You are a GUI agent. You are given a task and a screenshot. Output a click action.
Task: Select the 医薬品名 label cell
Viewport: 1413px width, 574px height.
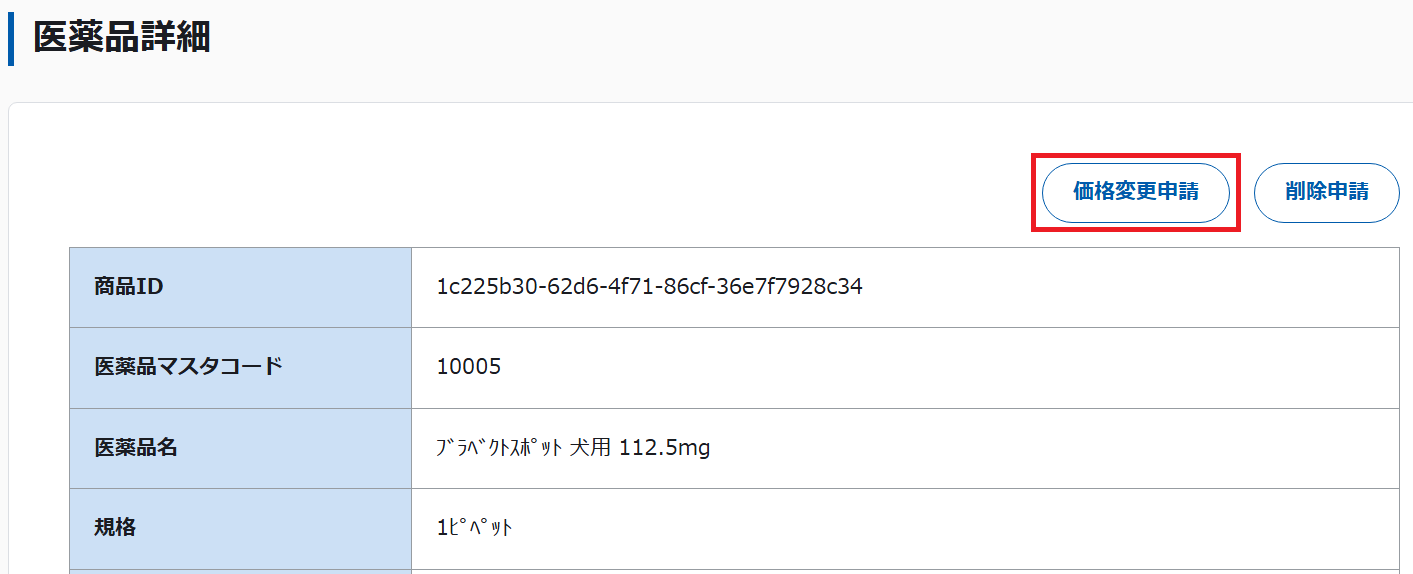coord(240,448)
